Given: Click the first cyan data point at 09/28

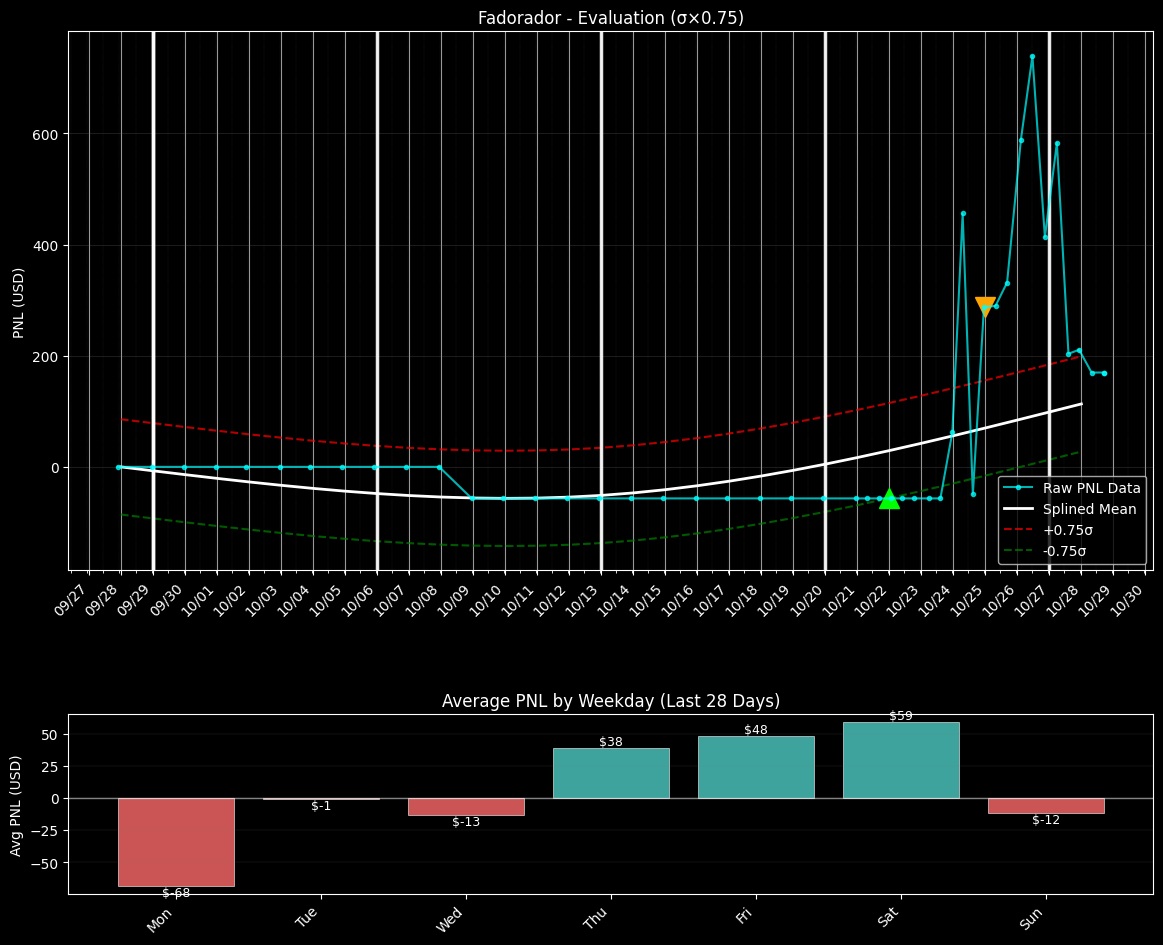Looking at the screenshot, I should [119, 467].
